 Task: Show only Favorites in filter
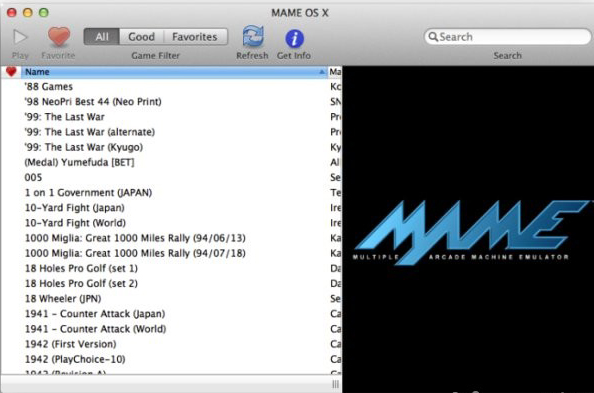pos(195,37)
